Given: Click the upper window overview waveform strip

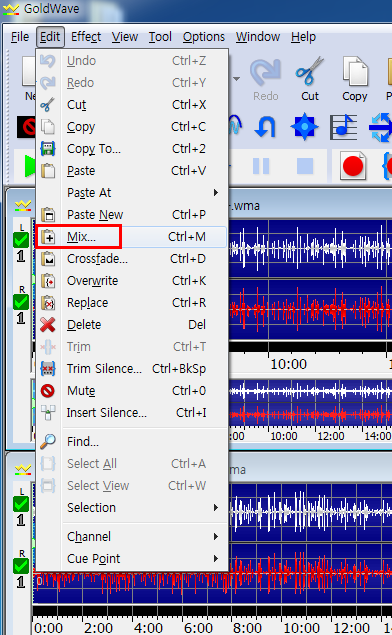Looking at the screenshot, I should tap(310, 403).
